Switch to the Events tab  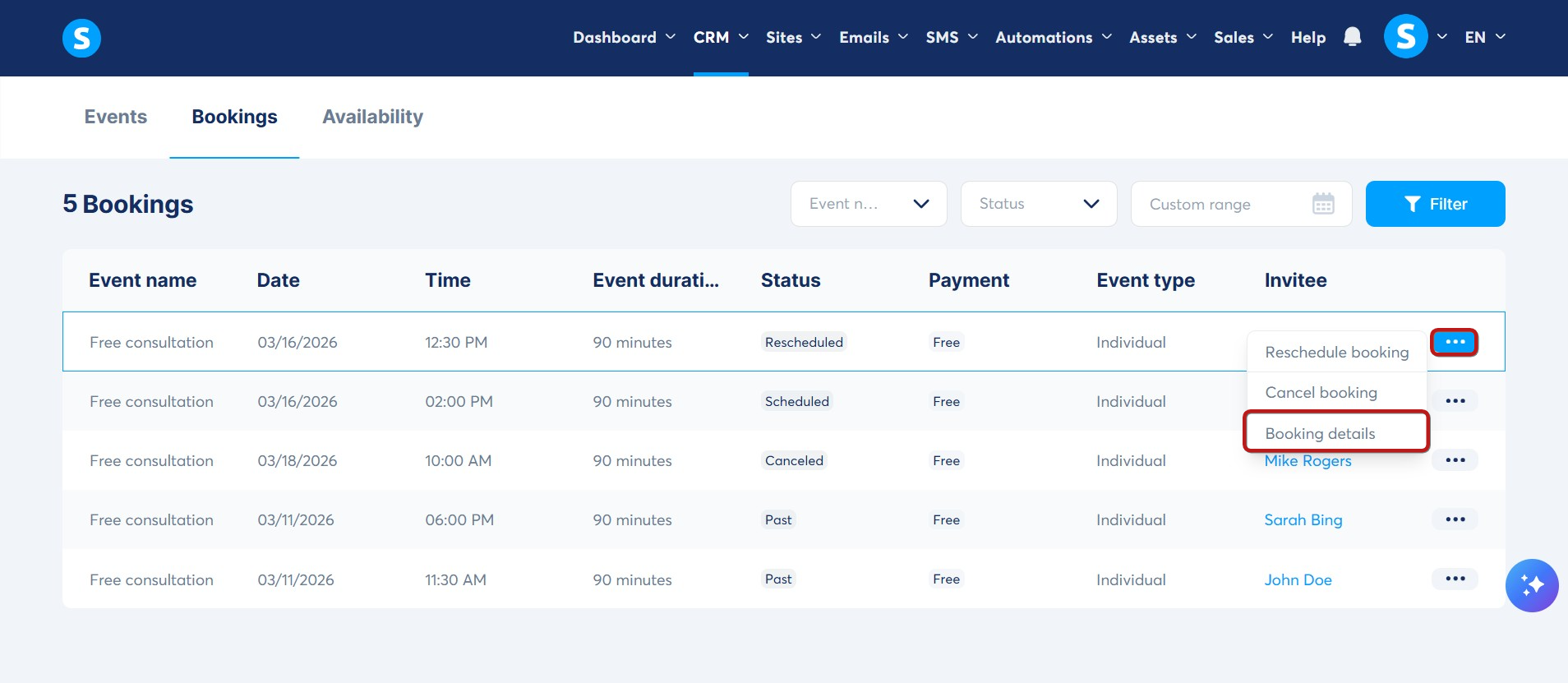coord(116,117)
